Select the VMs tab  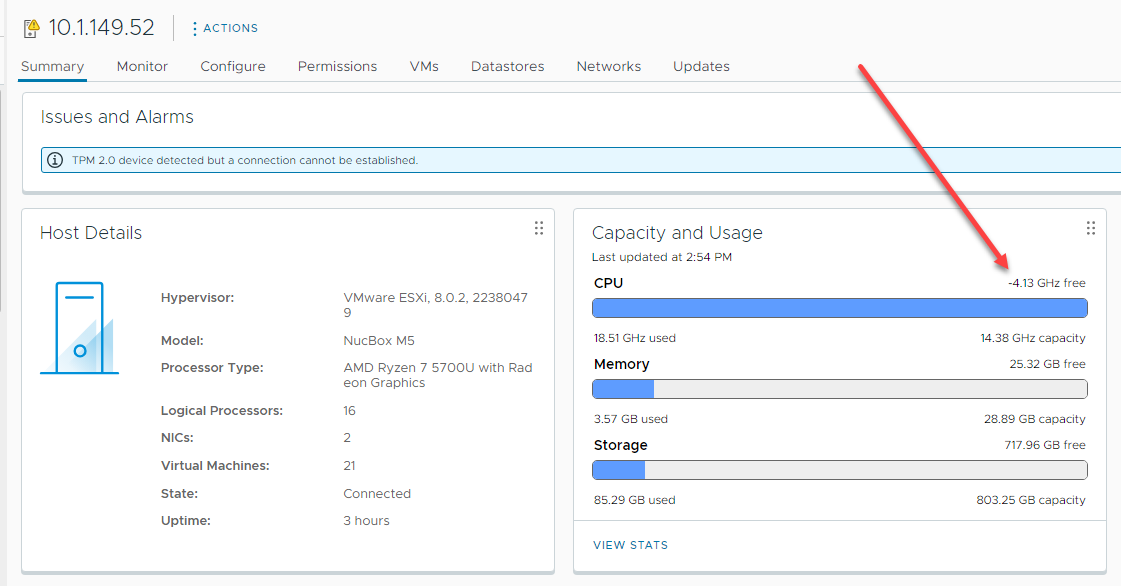click(424, 66)
